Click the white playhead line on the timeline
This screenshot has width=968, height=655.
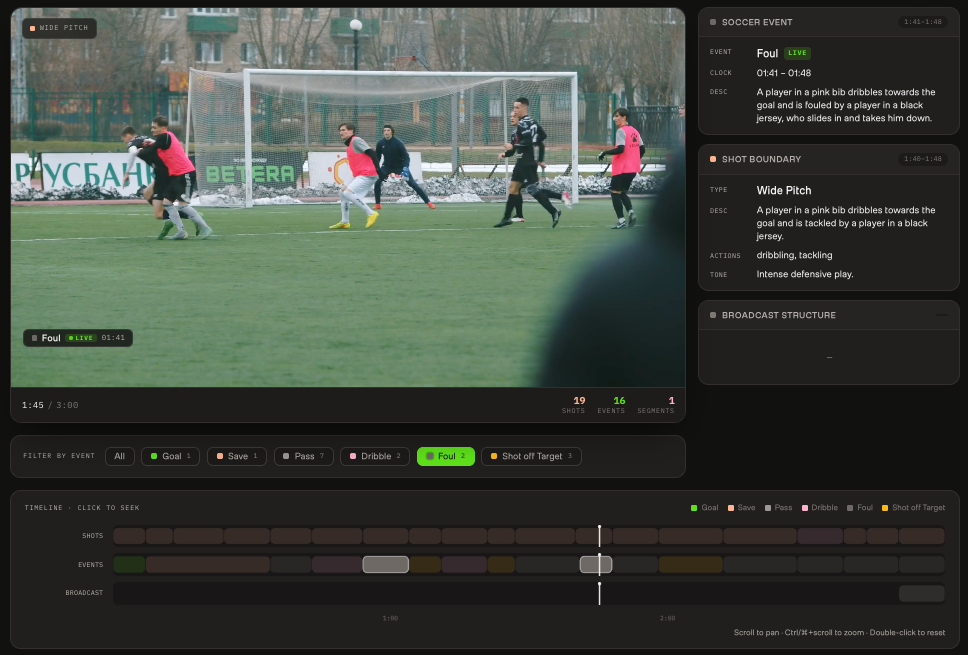coord(599,565)
